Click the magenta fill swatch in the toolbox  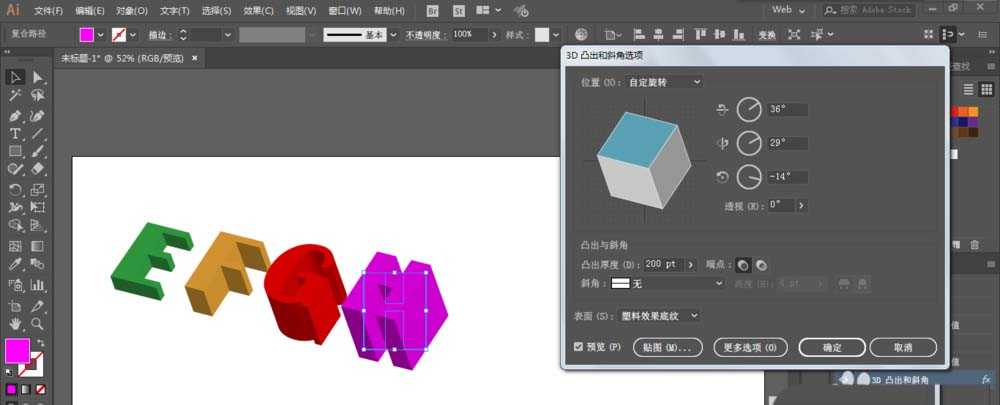17,351
